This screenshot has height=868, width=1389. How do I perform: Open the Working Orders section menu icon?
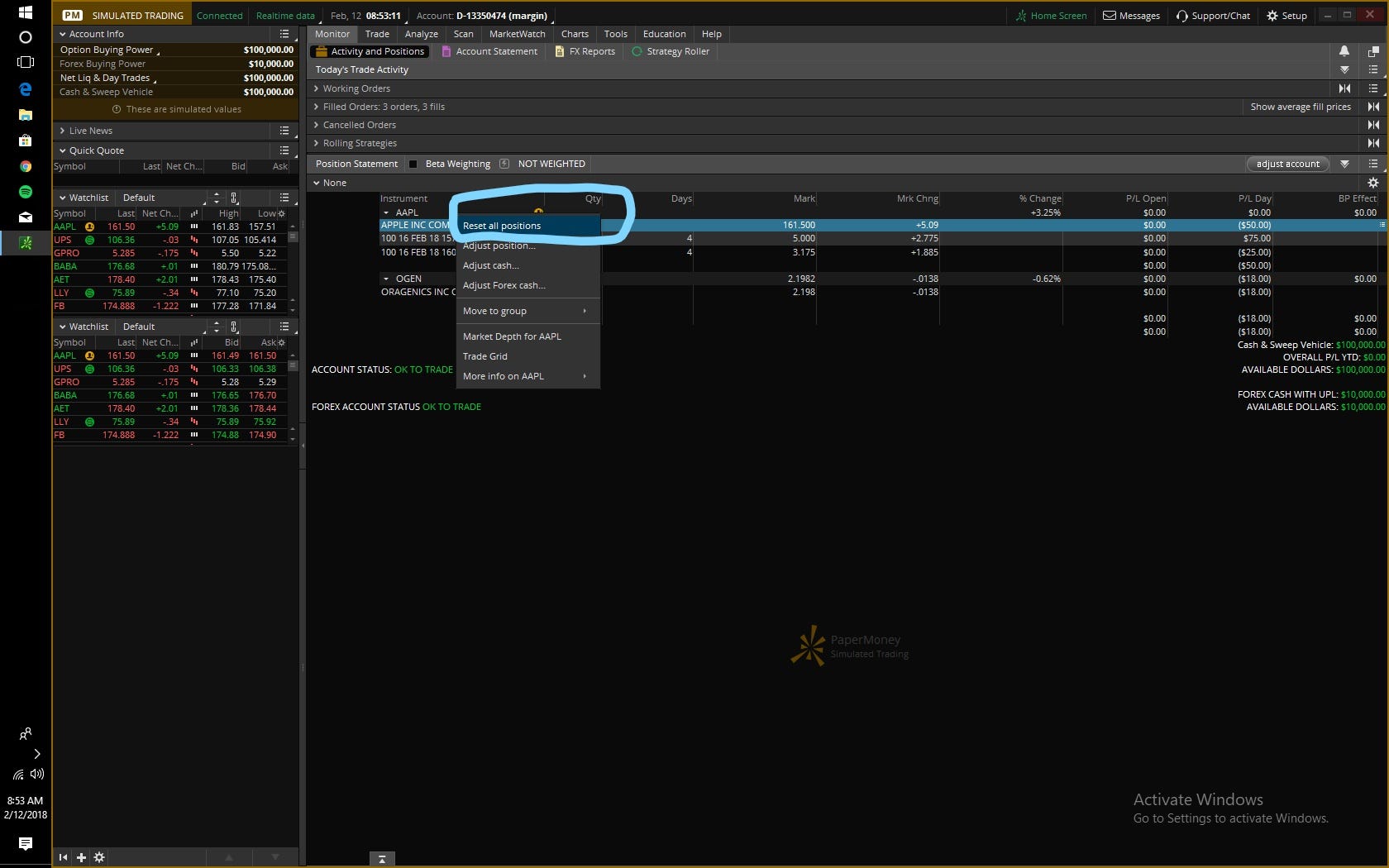pos(1373,88)
